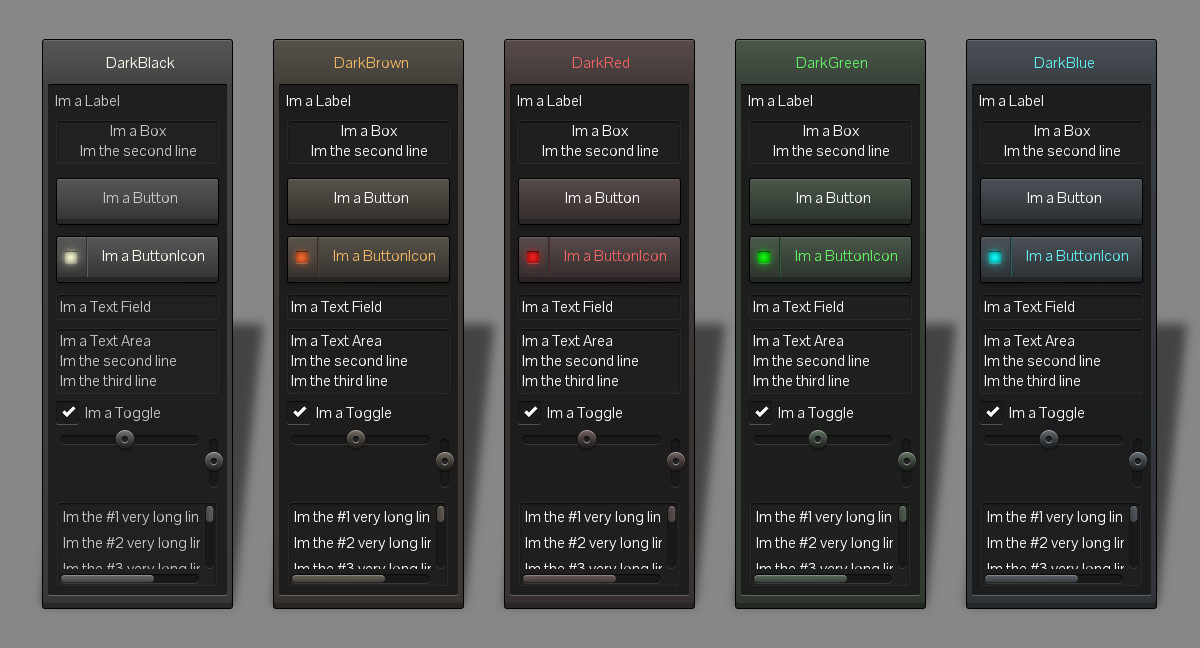This screenshot has height=648, width=1200.
Task: Toggle the checkbox in the DarkBrown panel
Action: 299,412
